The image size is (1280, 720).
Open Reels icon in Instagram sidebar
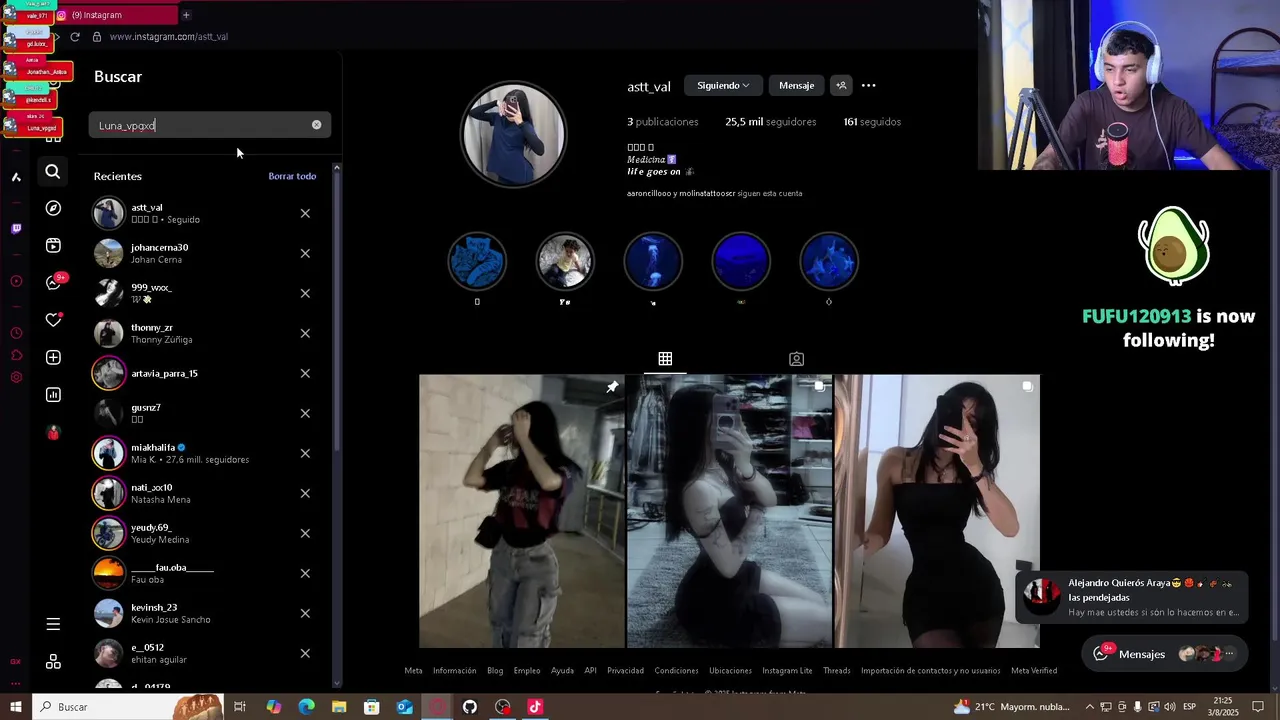[53, 245]
